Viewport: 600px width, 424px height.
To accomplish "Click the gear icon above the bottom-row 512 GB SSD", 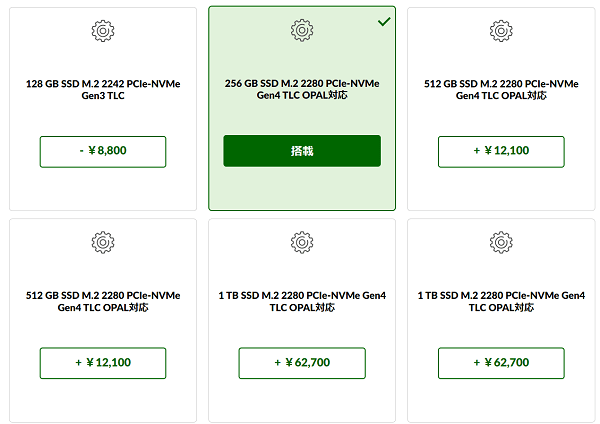I will [x=103, y=242].
